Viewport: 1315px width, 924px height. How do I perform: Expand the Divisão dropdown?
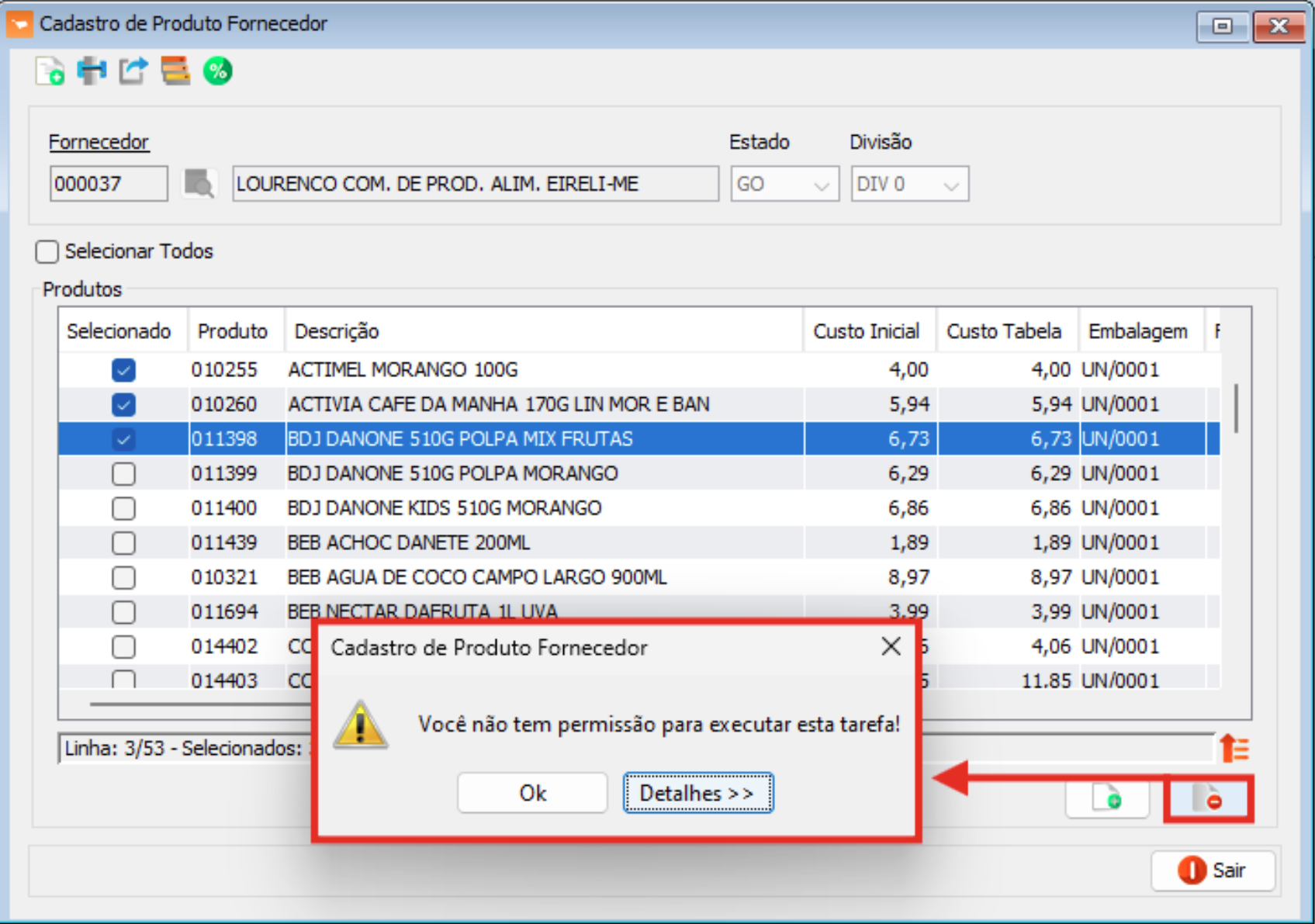[x=909, y=185]
